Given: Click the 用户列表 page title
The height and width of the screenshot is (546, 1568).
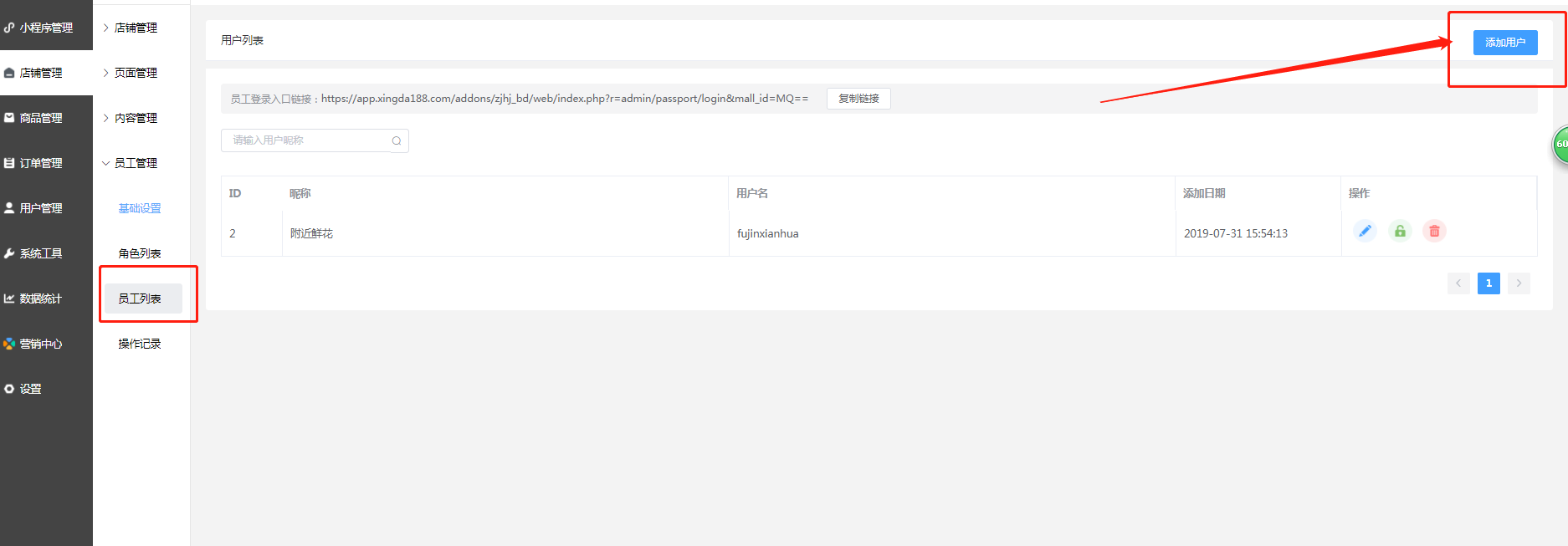Looking at the screenshot, I should click(x=242, y=40).
